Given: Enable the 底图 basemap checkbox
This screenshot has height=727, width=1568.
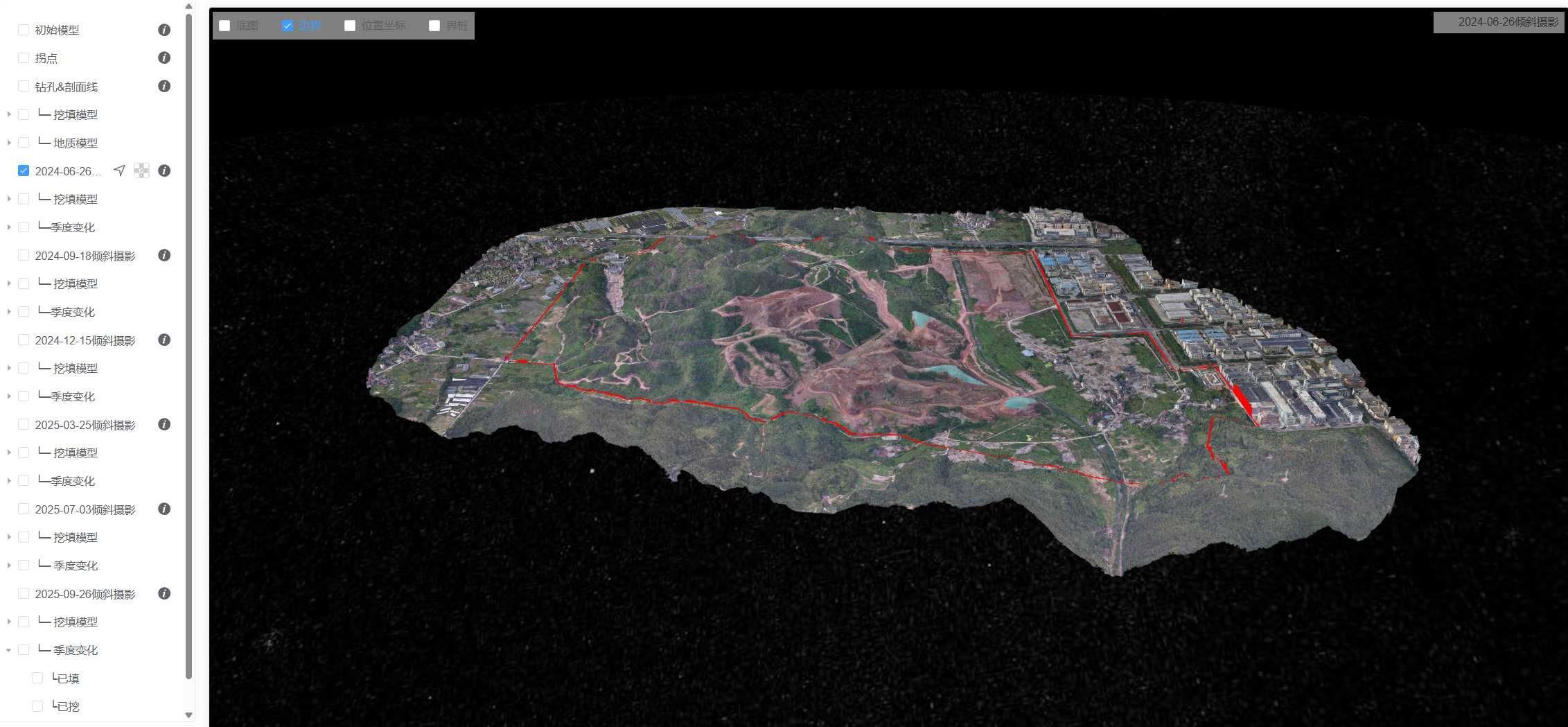Looking at the screenshot, I should (x=224, y=26).
